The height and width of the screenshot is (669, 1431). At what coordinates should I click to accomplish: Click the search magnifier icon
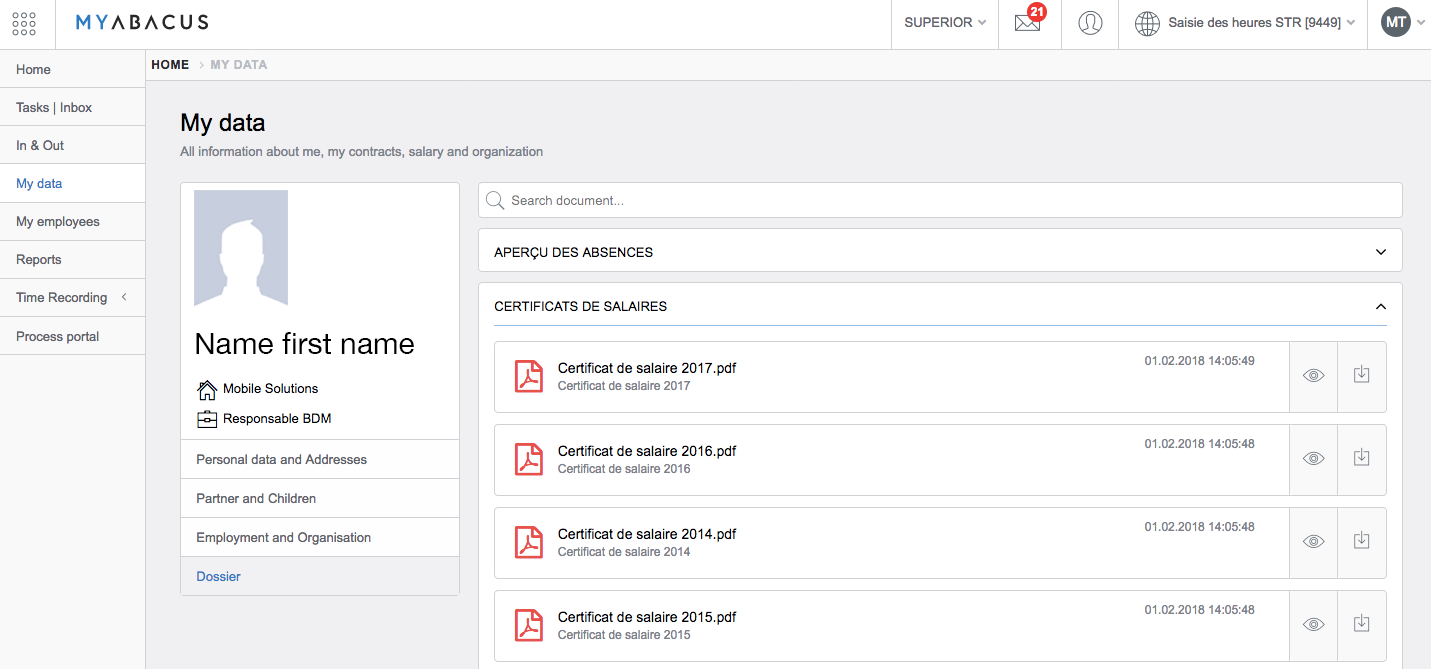click(x=495, y=200)
